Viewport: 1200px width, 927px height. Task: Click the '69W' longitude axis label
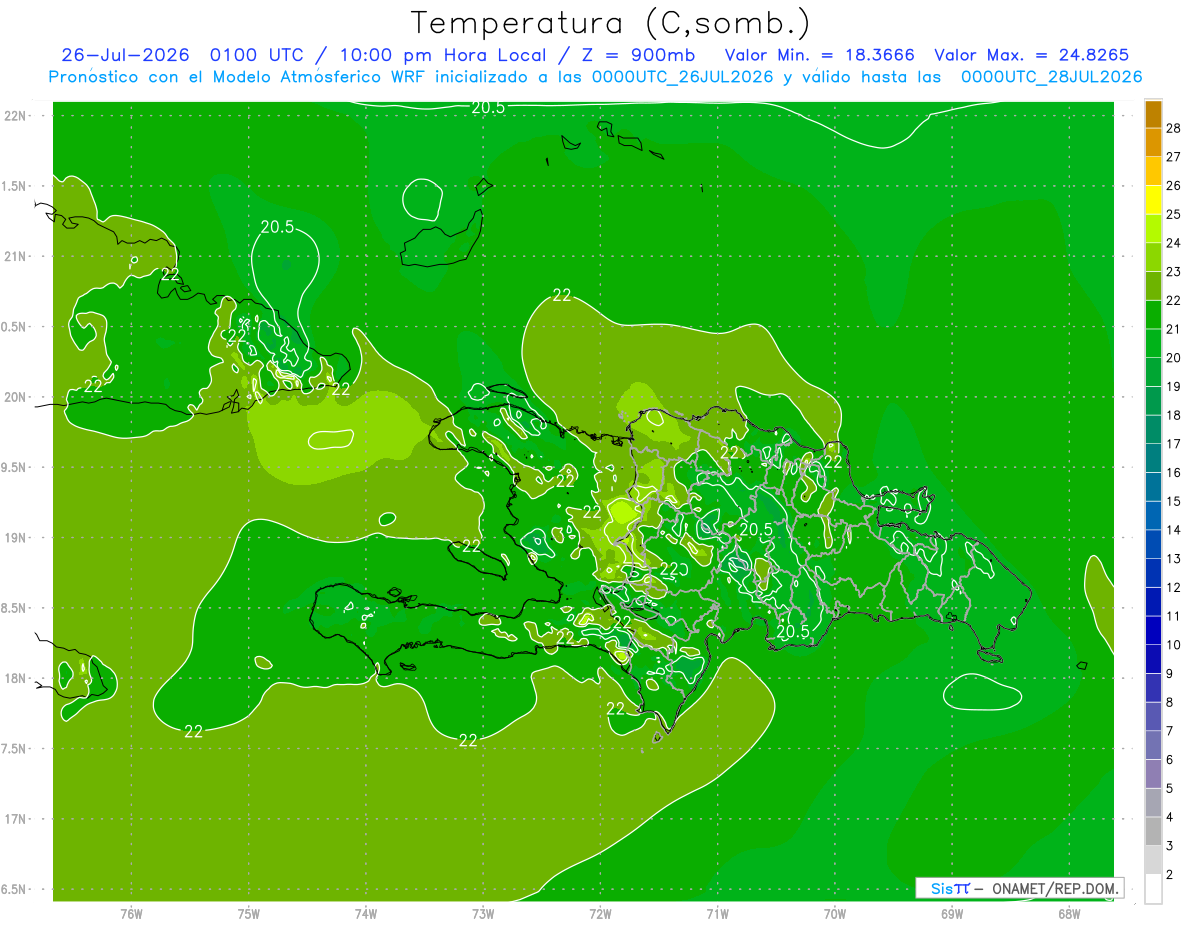click(952, 913)
